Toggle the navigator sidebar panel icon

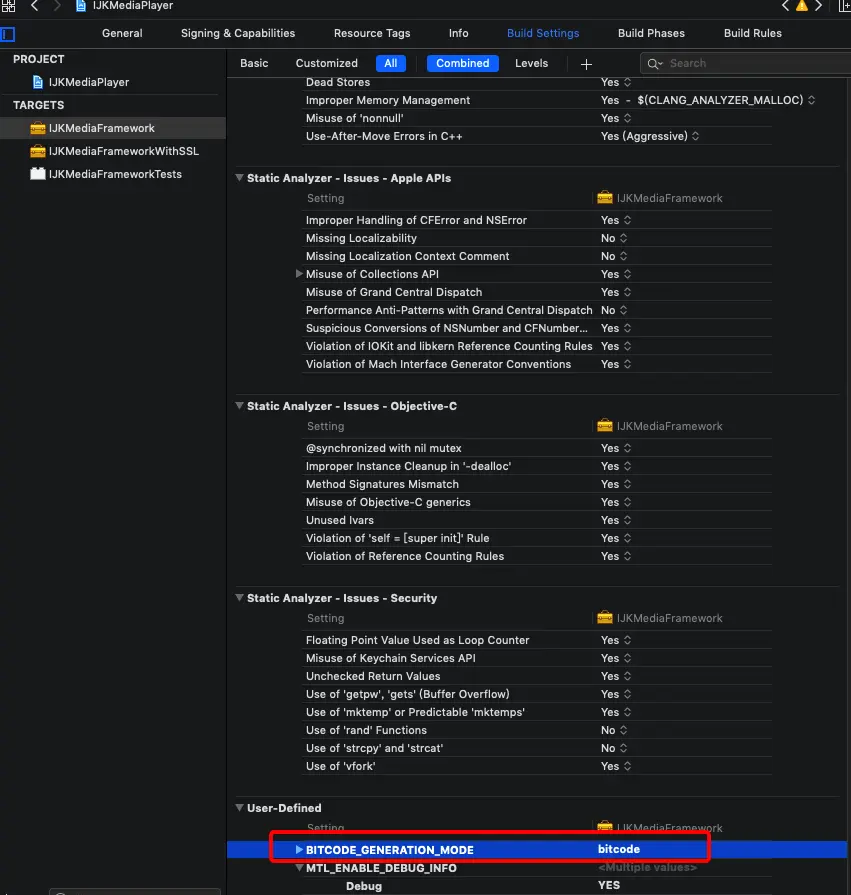tap(8, 34)
